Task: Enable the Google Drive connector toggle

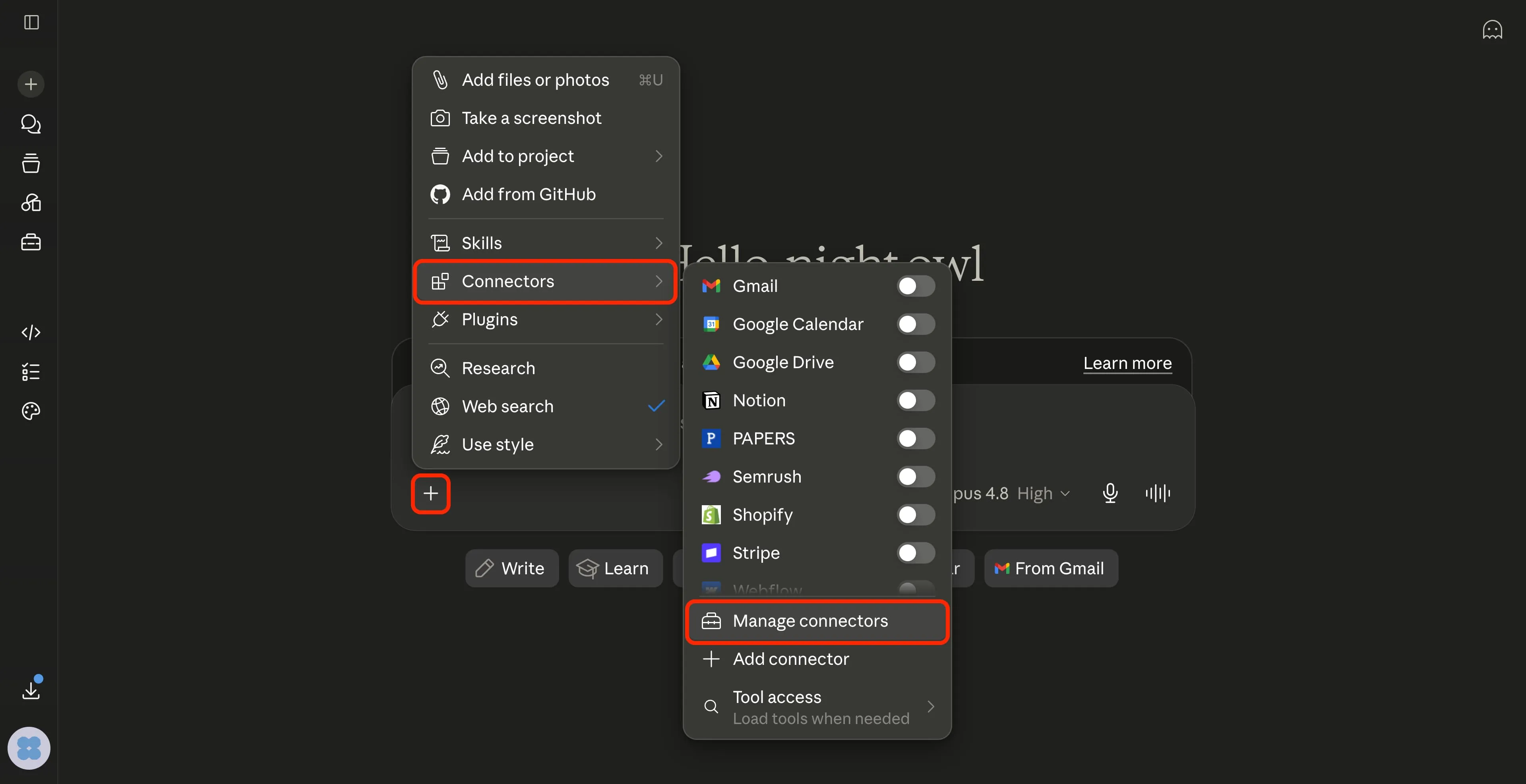Action: point(916,362)
